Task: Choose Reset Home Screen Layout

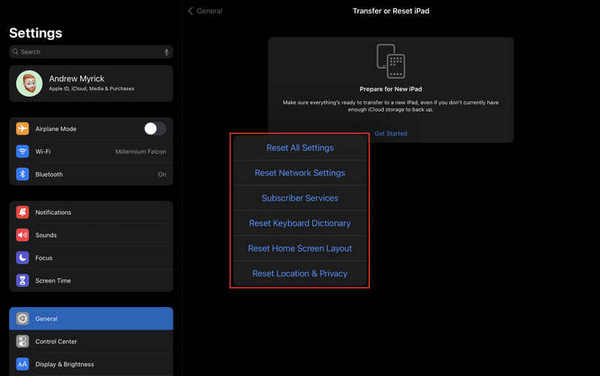Action: click(300, 249)
